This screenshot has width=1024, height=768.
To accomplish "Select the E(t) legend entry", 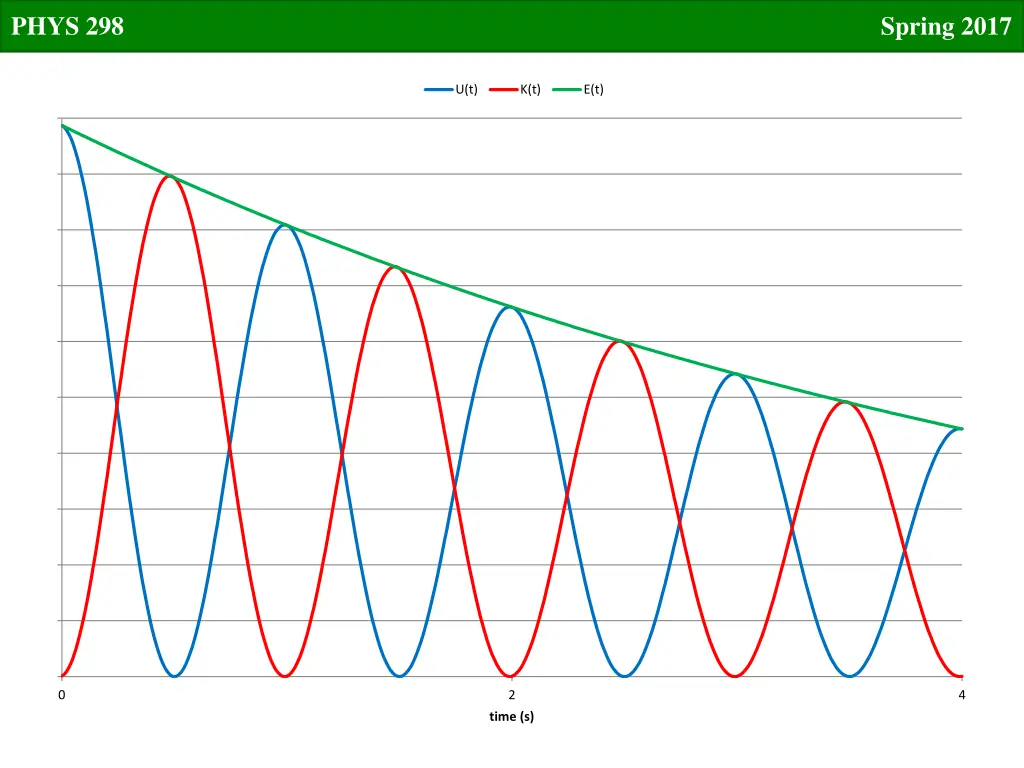I will 578,89.
